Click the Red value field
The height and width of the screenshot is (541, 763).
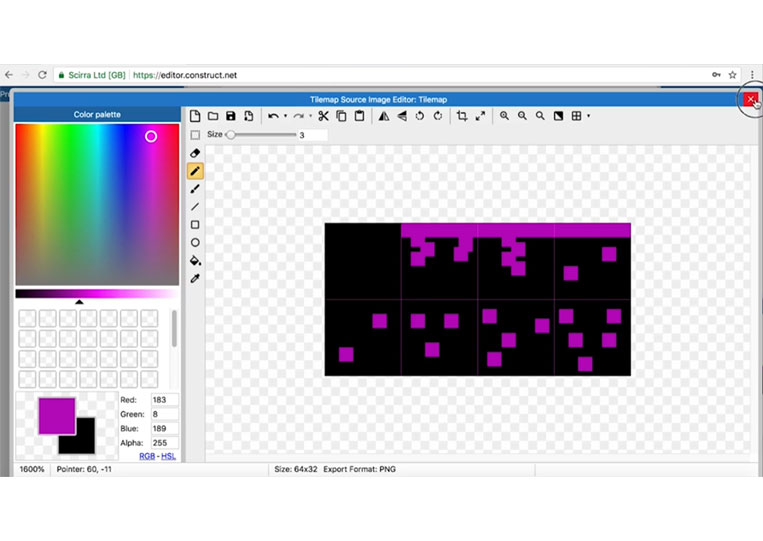[164, 400]
